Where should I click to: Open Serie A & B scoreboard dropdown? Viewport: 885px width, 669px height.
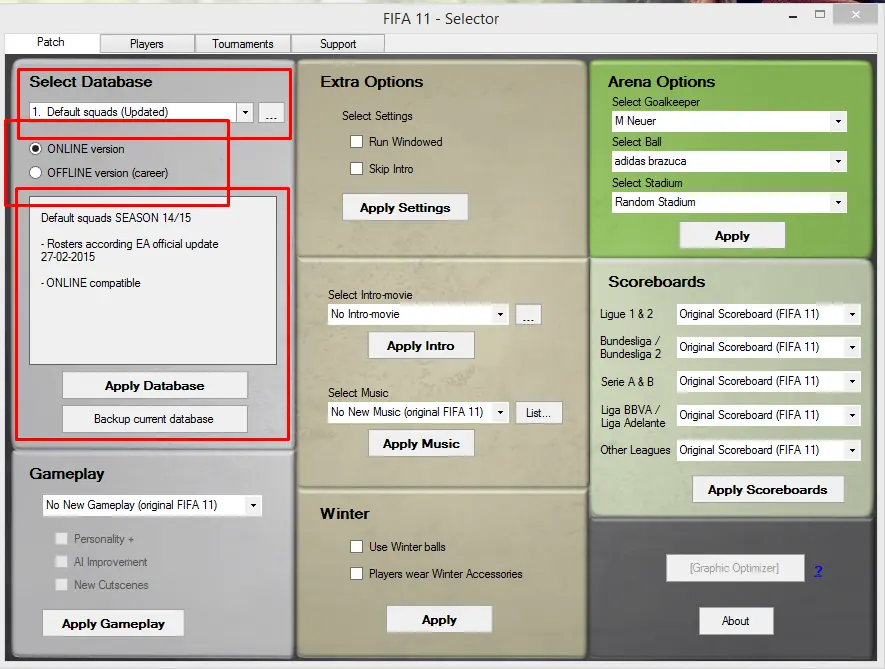(x=852, y=381)
